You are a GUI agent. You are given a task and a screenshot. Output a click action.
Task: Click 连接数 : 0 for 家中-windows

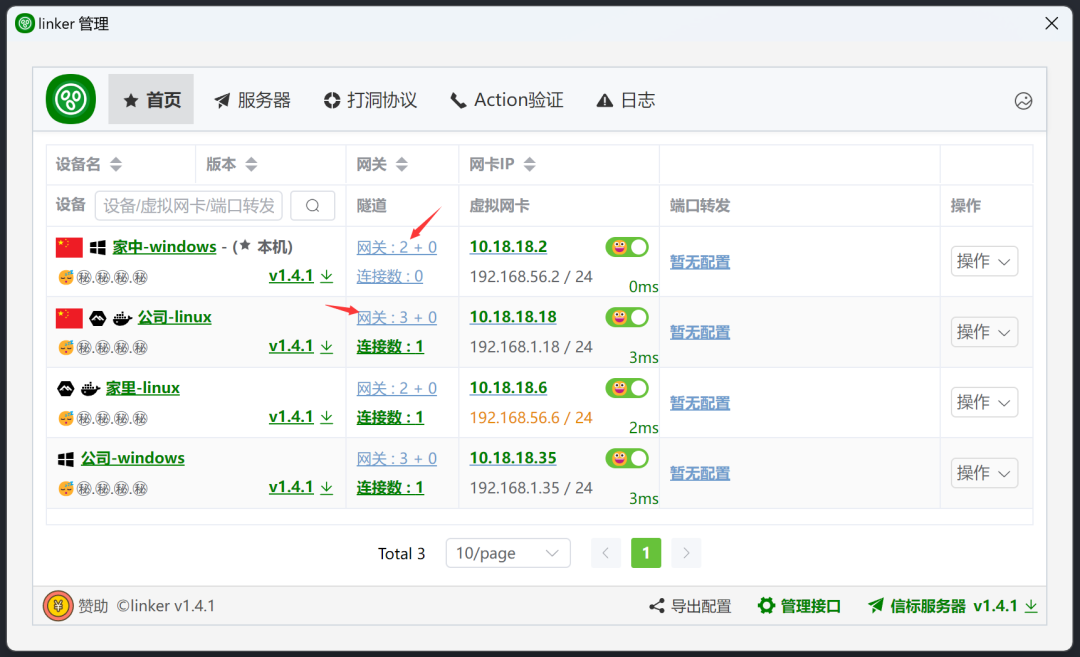(390, 276)
